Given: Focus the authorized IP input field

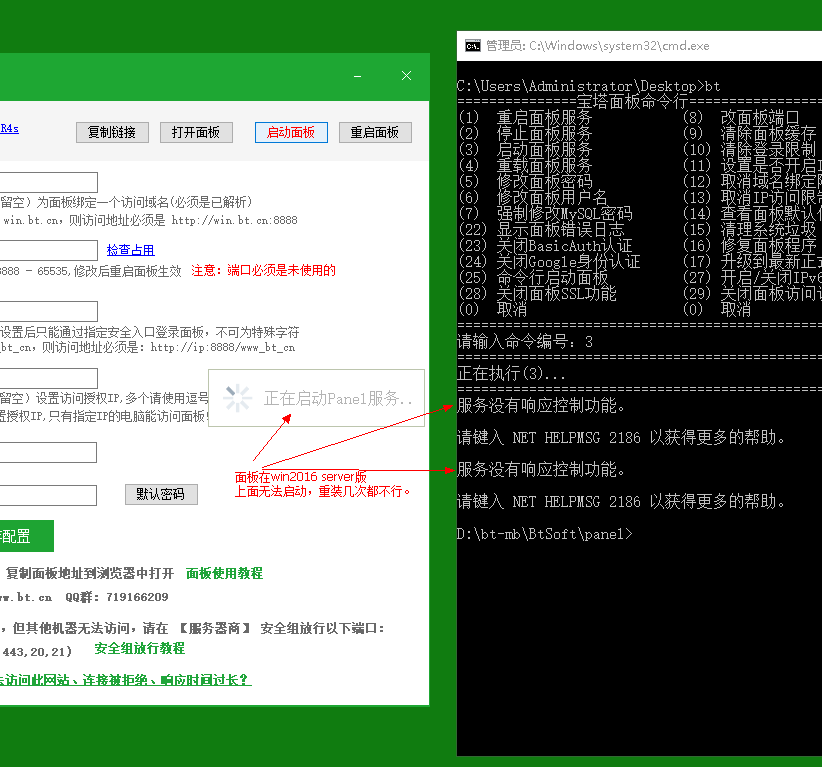Looking at the screenshot, I should (49, 379).
